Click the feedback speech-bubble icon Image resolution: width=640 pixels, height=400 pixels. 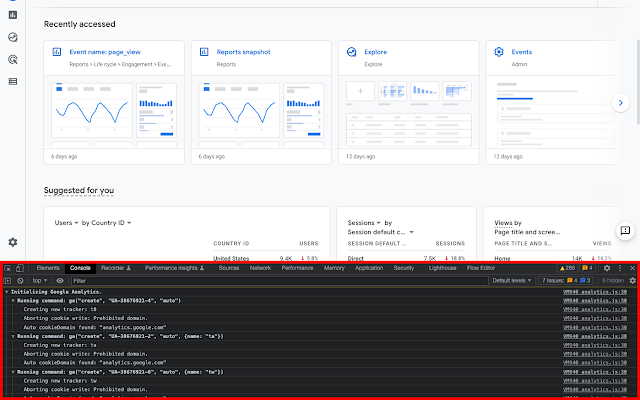tap(625, 231)
